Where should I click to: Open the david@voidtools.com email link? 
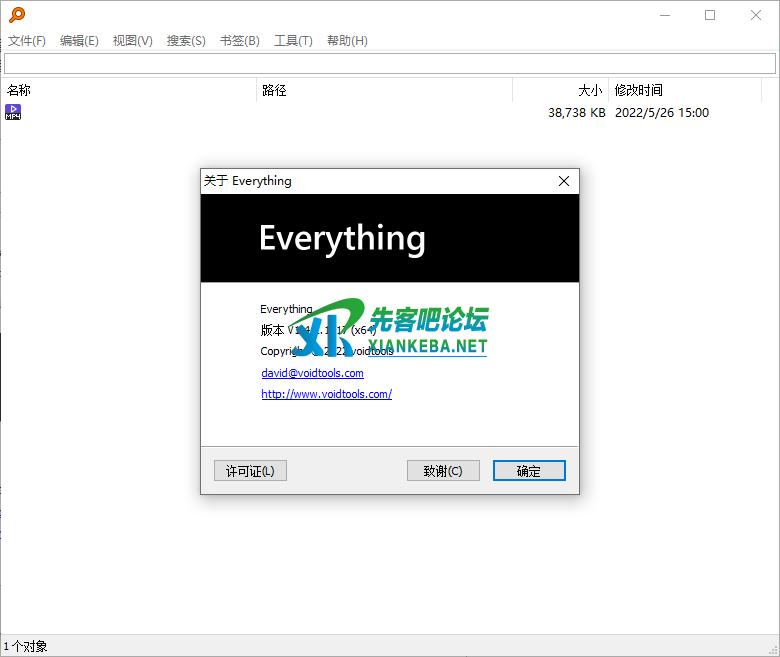tap(312, 373)
